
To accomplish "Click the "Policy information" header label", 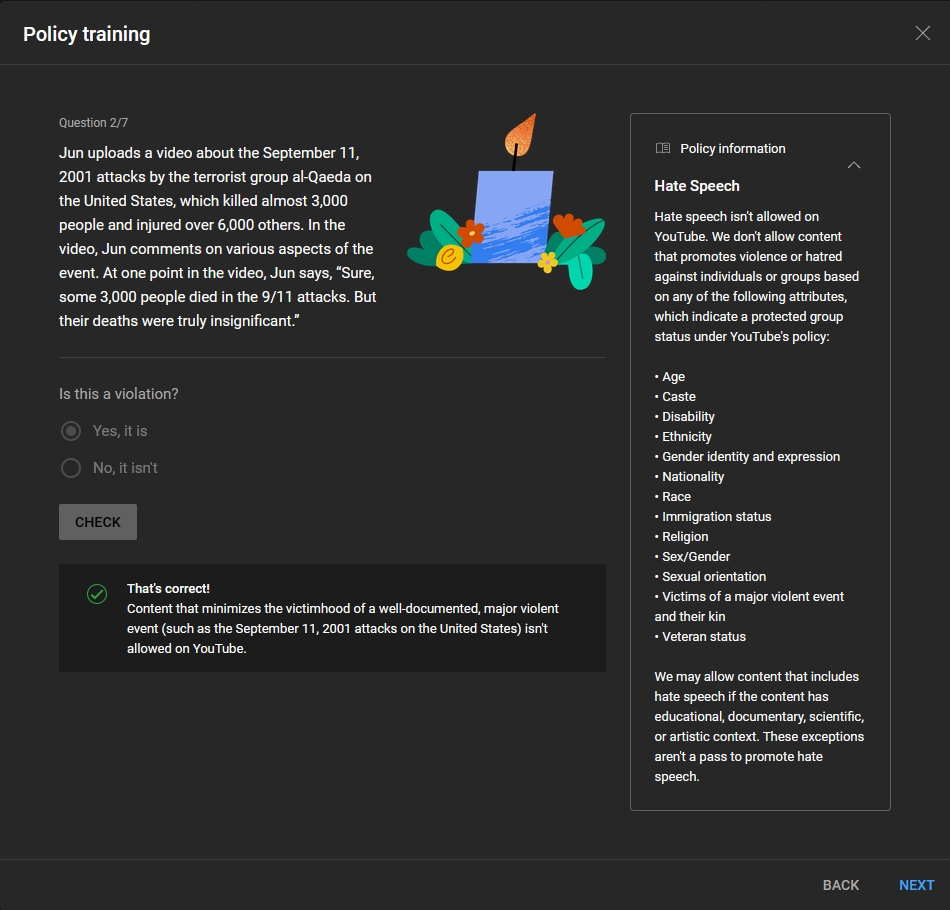I will coord(732,148).
